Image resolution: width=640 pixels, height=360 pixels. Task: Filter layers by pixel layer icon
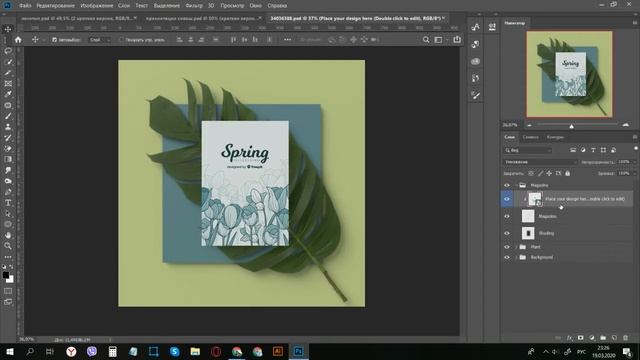pyautogui.click(x=573, y=150)
